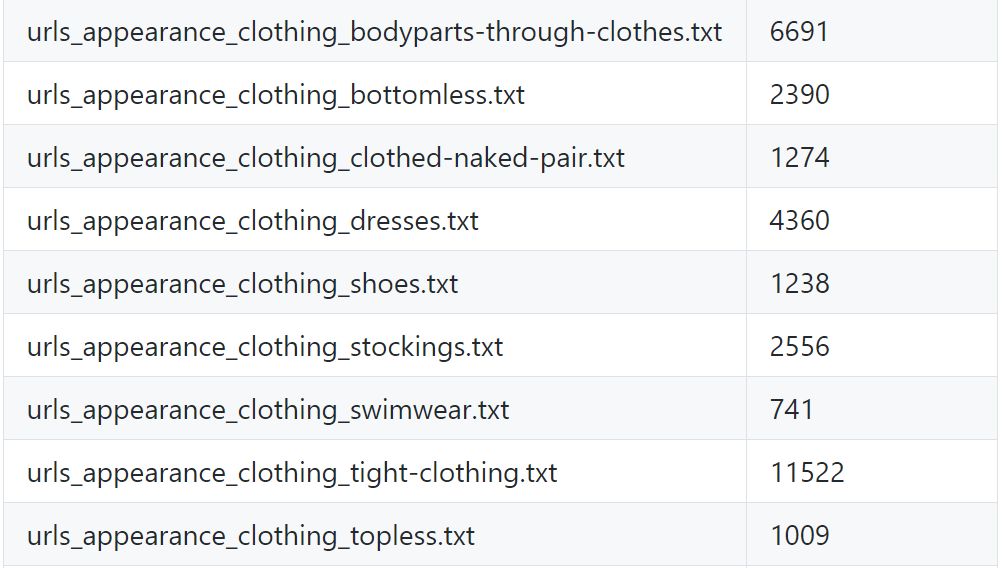Screen dimensions: 1003x568
Task: Select the count value 4360
Action: (x=799, y=220)
